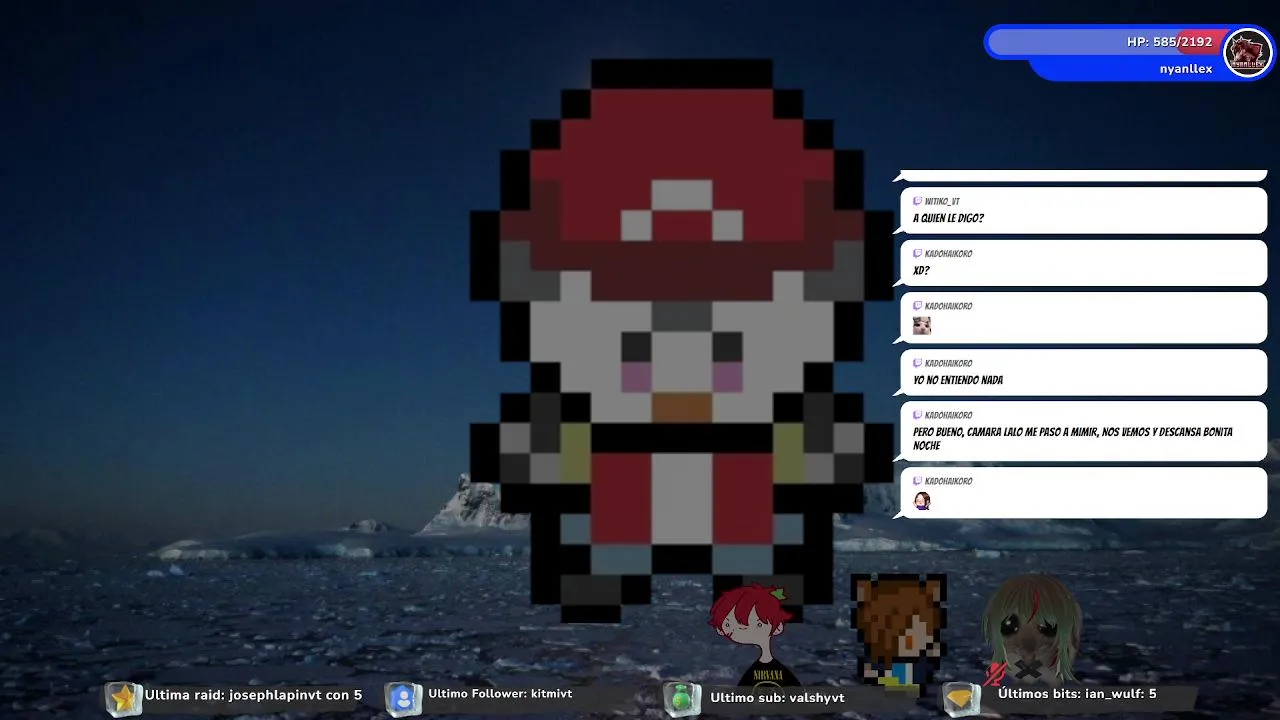Select the green-haired avatar with X mouth
This screenshot has width=1280, height=720.
(1031, 630)
